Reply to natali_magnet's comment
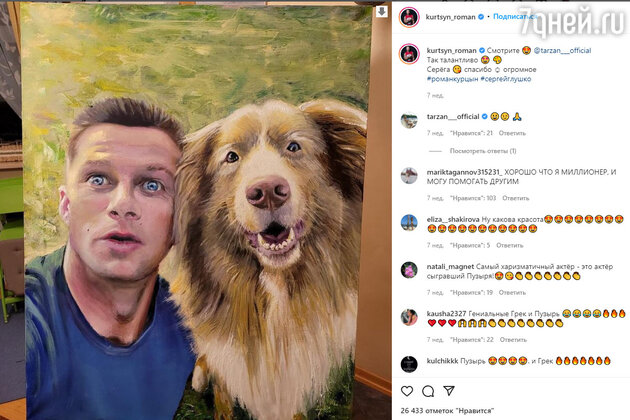Image resolution: width=630 pixels, height=420 pixels. (x=510, y=292)
